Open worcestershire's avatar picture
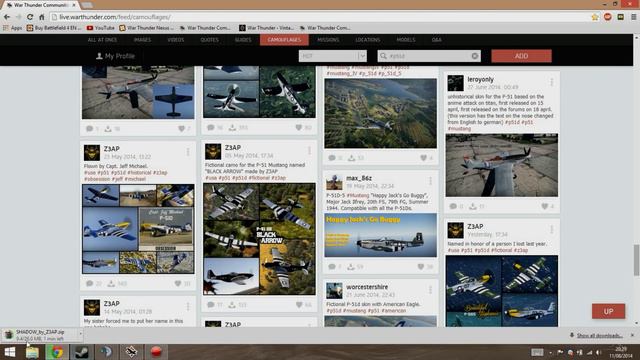Screen dimensions: 640x360 (334, 291)
